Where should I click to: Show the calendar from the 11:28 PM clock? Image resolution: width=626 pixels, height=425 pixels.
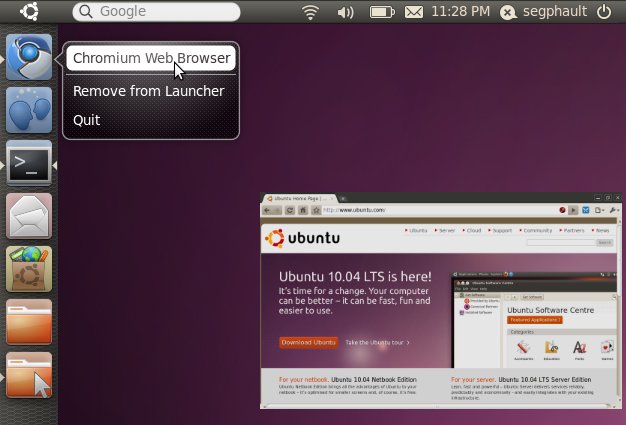(460, 12)
